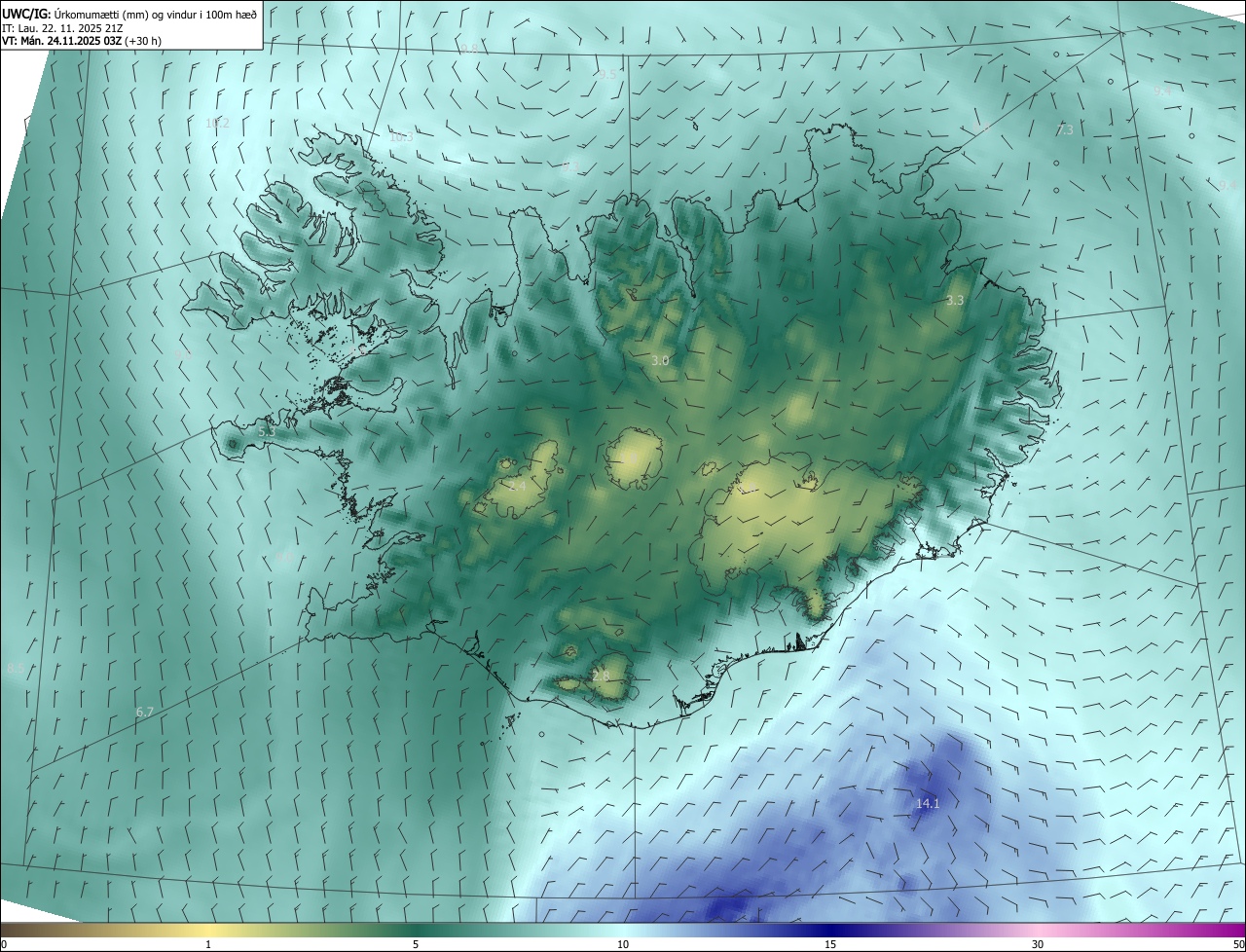Viewport: 1246px width, 952px height.
Task: Click the 6.7 value label in the southwest sea
Action: coord(145,713)
